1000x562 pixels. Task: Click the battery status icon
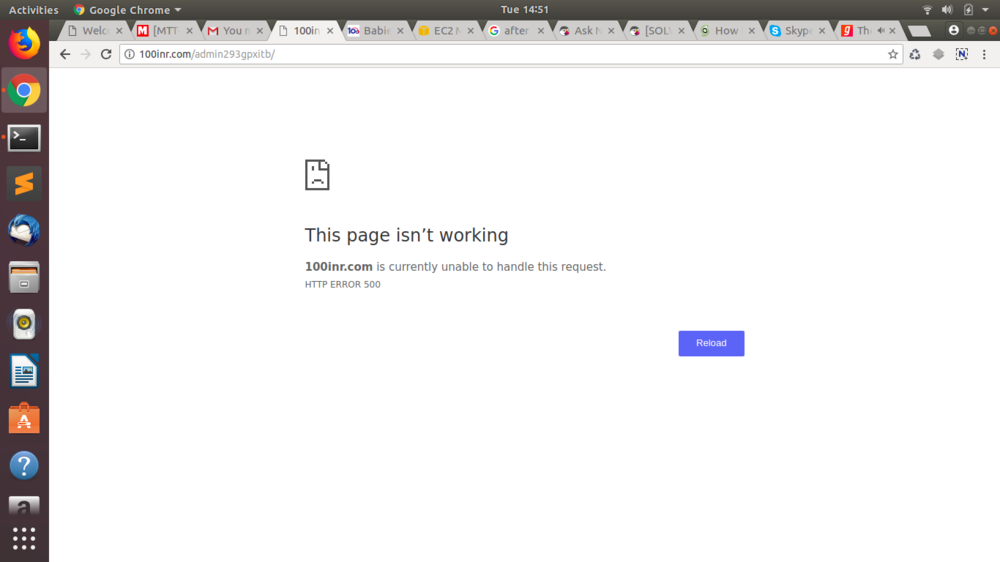pos(968,10)
